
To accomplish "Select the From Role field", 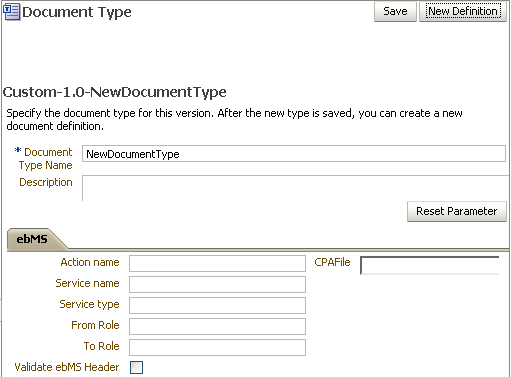I will click(217, 326).
